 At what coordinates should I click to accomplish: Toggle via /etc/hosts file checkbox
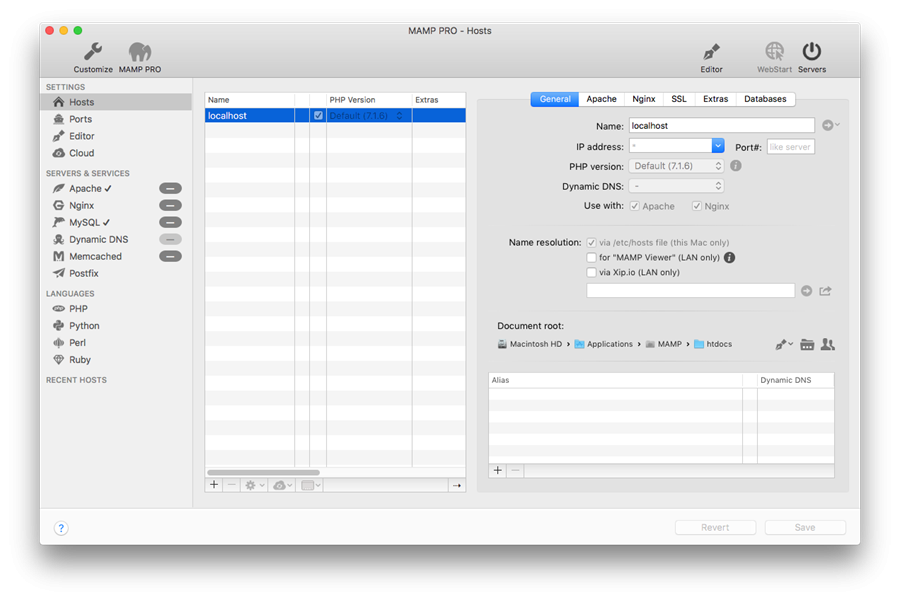[591, 243]
